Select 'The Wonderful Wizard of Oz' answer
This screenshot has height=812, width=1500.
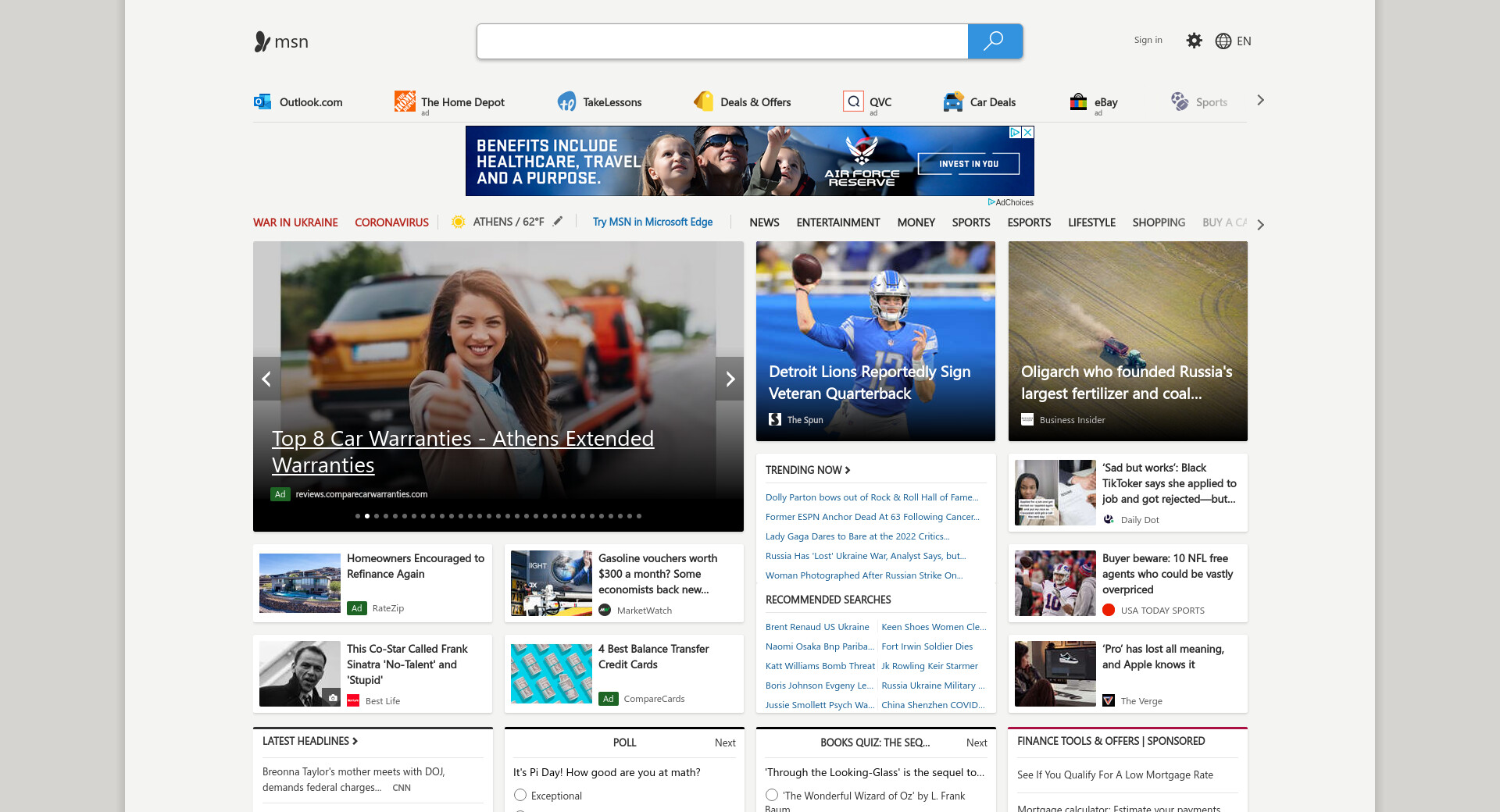[772, 795]
